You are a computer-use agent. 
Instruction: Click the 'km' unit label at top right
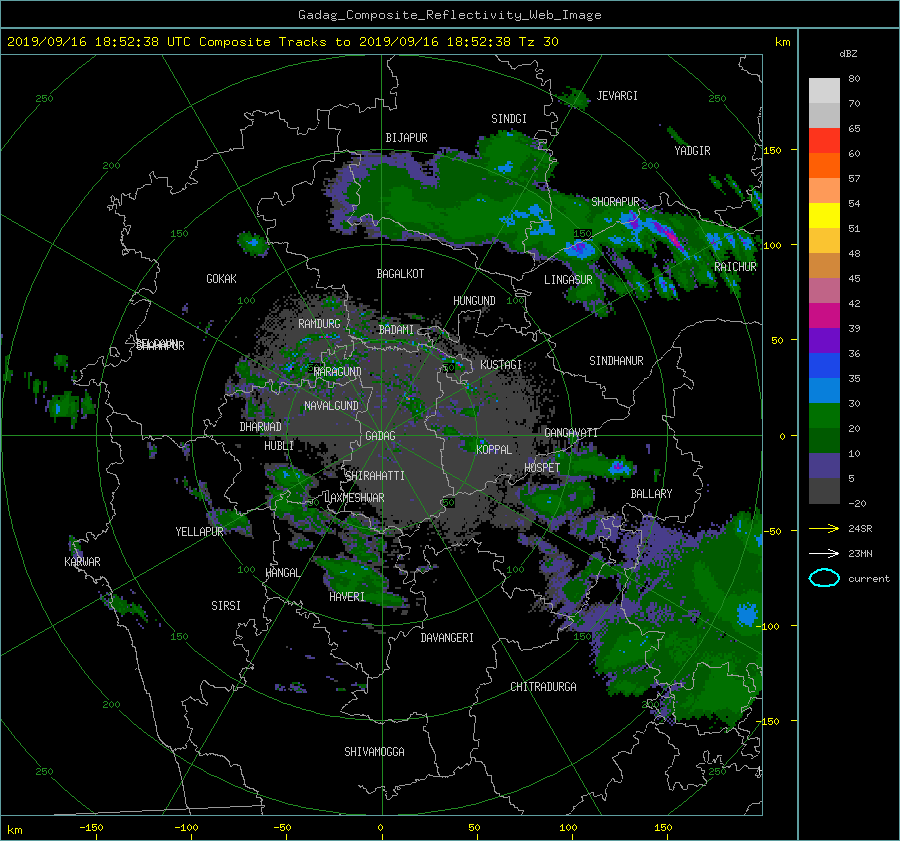783,42
